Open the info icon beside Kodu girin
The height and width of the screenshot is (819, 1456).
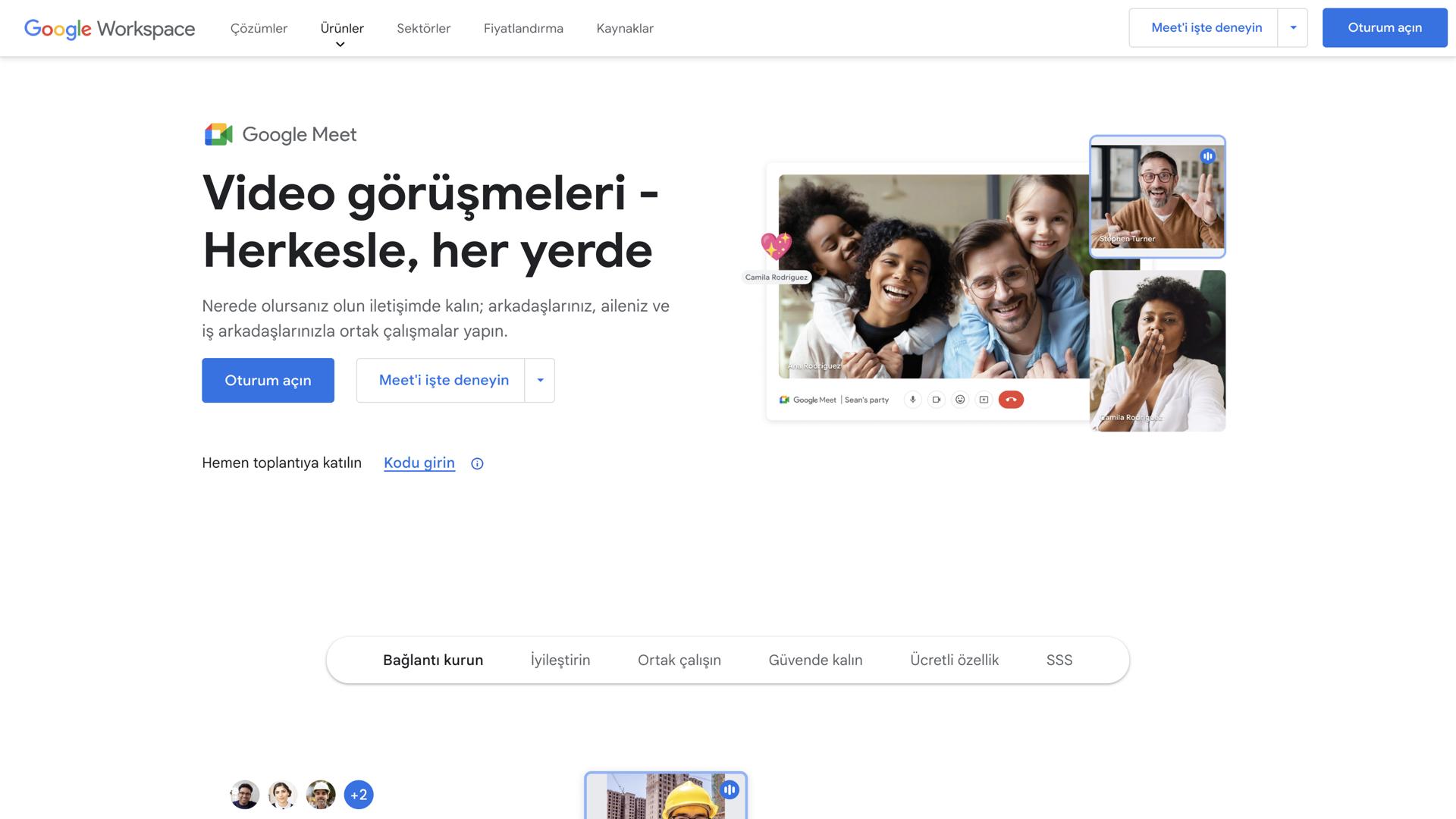476,463
